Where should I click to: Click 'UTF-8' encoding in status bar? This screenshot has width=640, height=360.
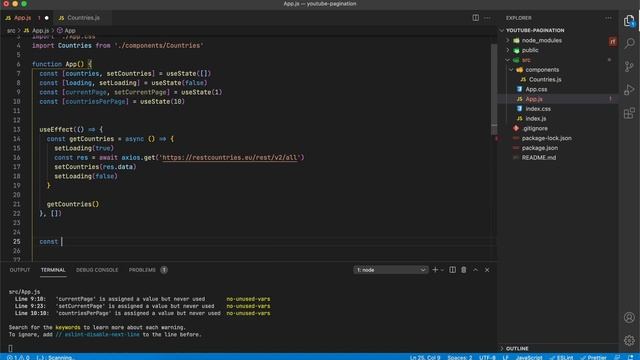click(x=487, y=357)
